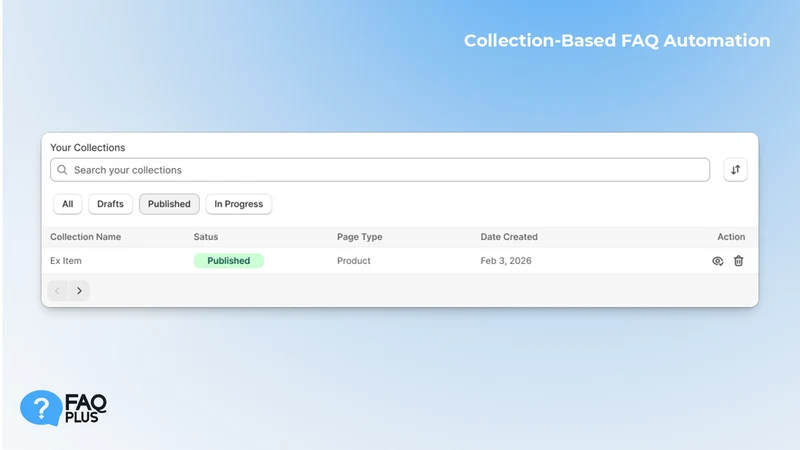Click the Action column header
This screenshot has width=800, height=450.
click(731, 237)
